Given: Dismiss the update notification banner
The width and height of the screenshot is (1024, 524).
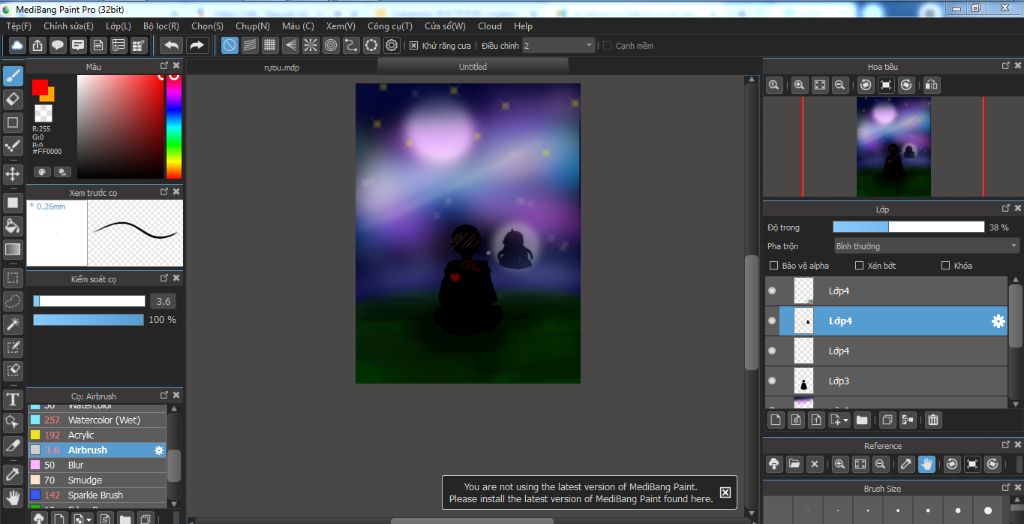Looking at the screenshot, I should point(725,492).
